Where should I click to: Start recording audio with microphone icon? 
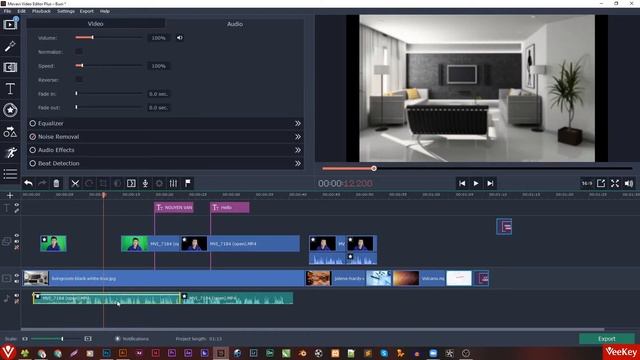[145, 183]
